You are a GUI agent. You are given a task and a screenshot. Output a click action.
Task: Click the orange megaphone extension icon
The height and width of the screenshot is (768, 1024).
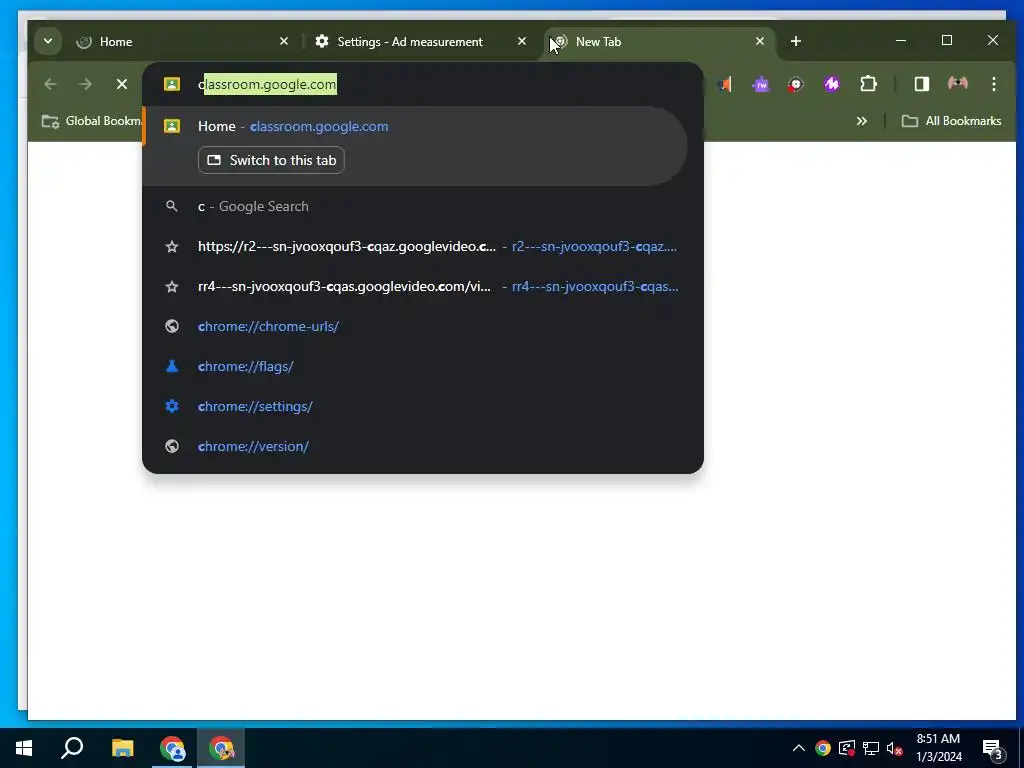724,84
